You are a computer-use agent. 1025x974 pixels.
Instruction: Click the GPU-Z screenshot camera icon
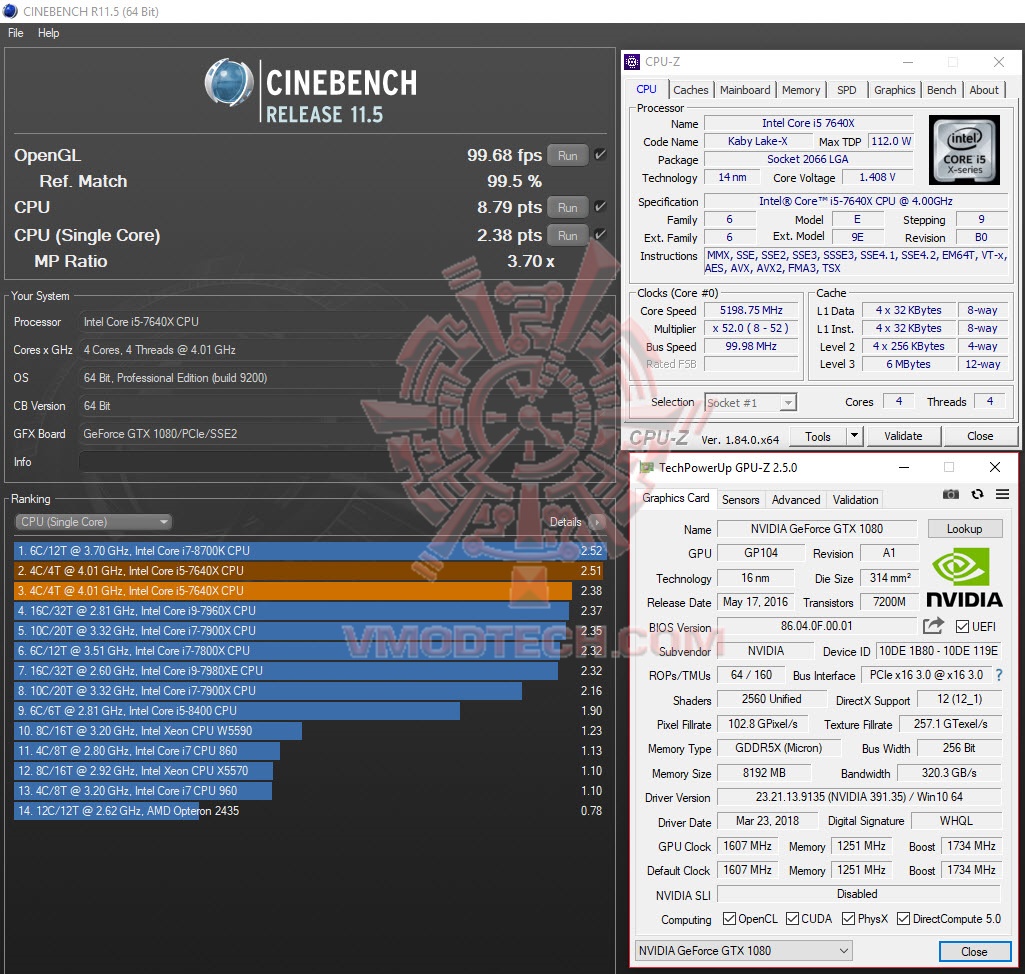pyautogui.click(x=950, y=494)
